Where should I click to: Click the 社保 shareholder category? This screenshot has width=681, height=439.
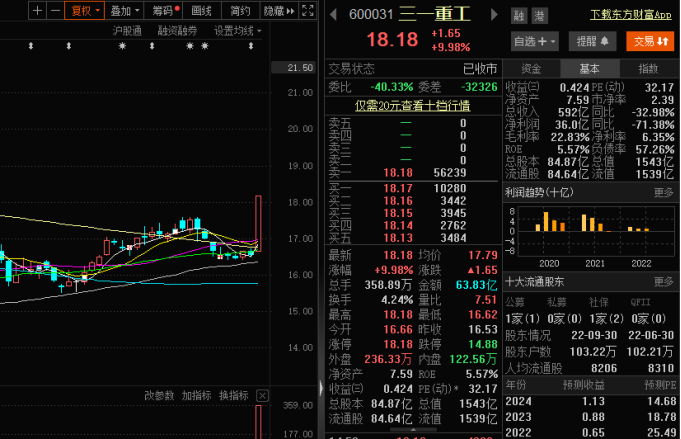[x=599, y=302]
